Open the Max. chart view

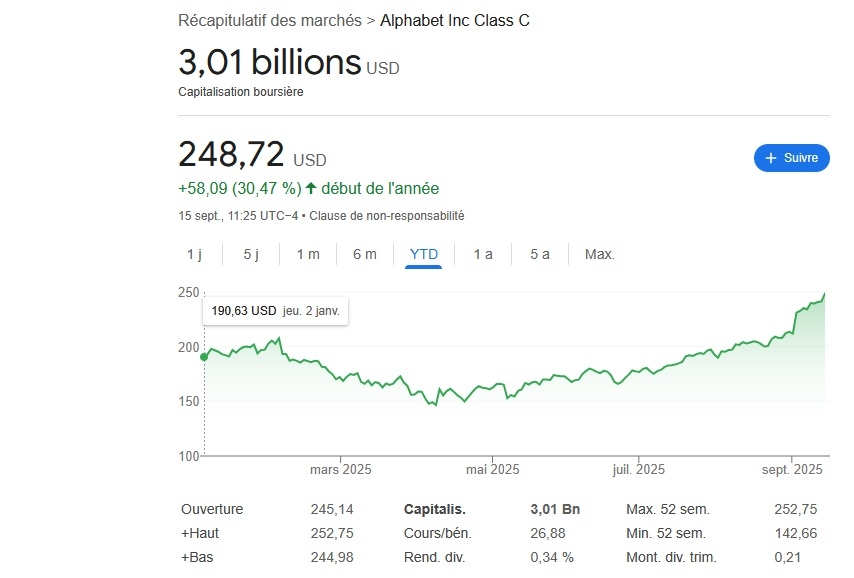(599, 254)
